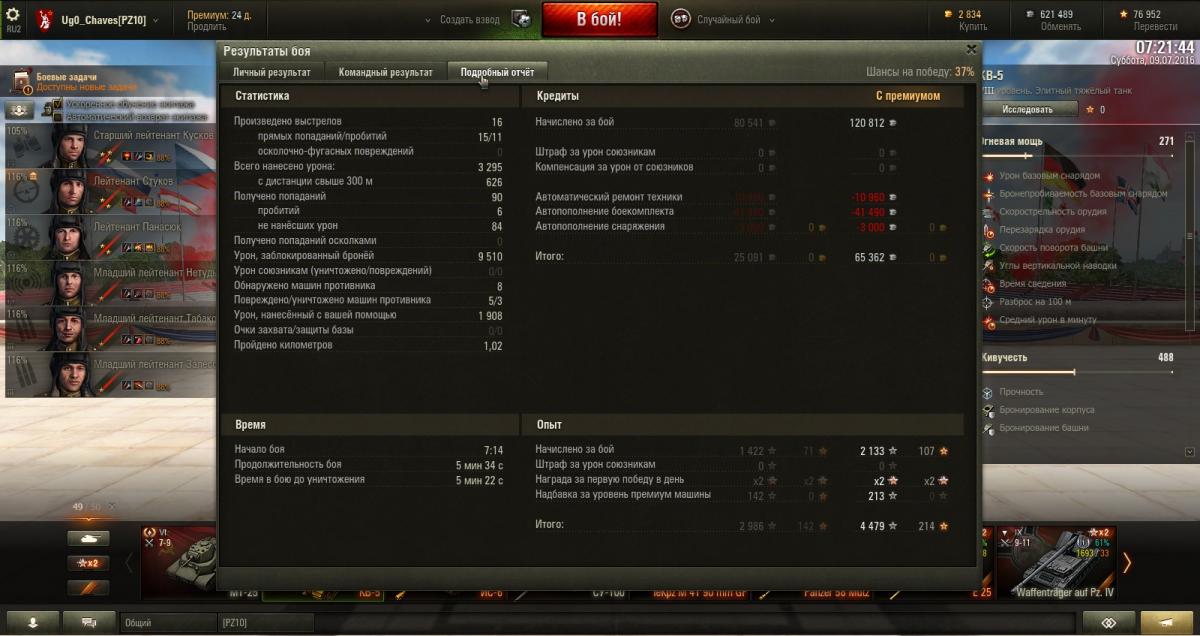Click the red В бой! button
The image size is (1200, 636).
tap(600, 19)
